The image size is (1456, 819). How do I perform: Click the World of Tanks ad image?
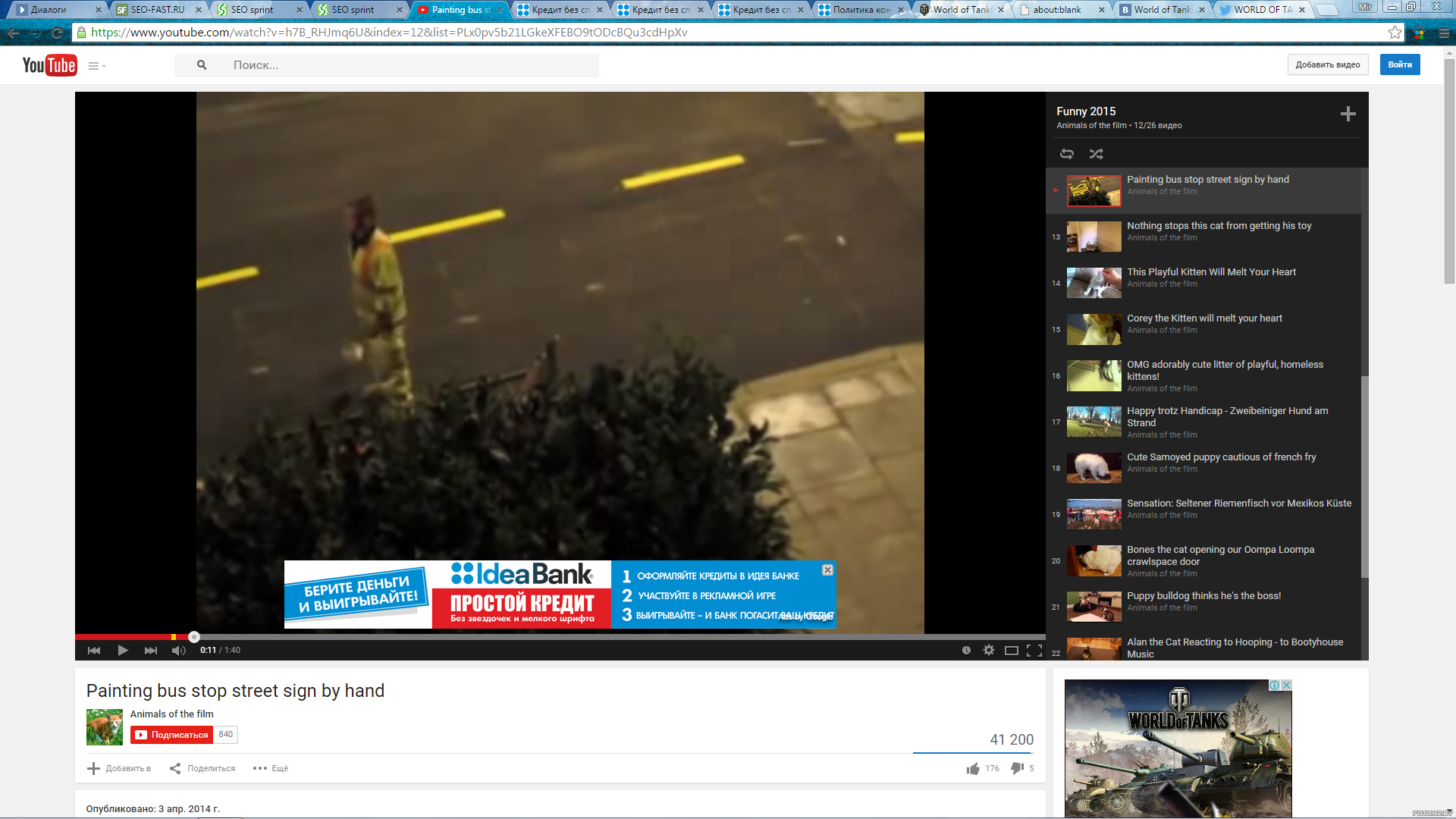click(x=1178, y=748)
